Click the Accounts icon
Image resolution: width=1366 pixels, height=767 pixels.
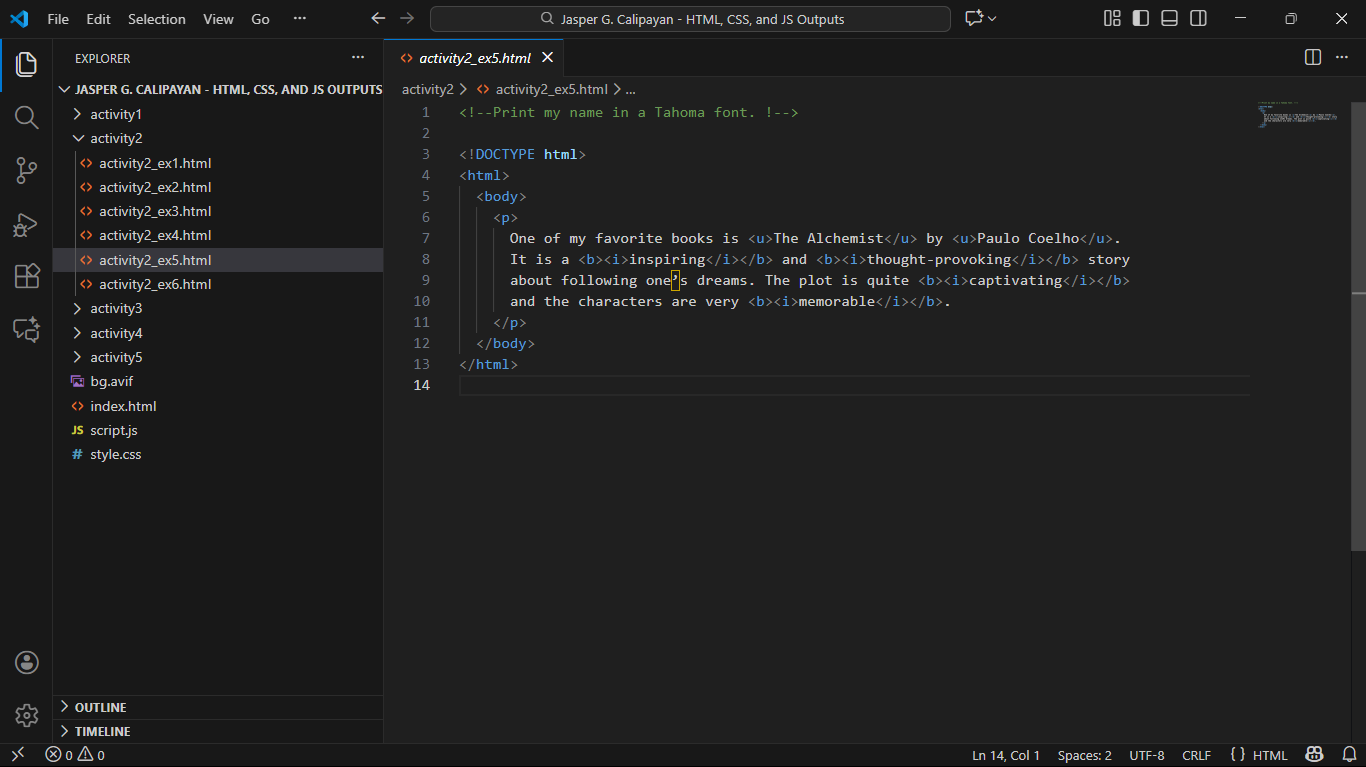[27, 662]
